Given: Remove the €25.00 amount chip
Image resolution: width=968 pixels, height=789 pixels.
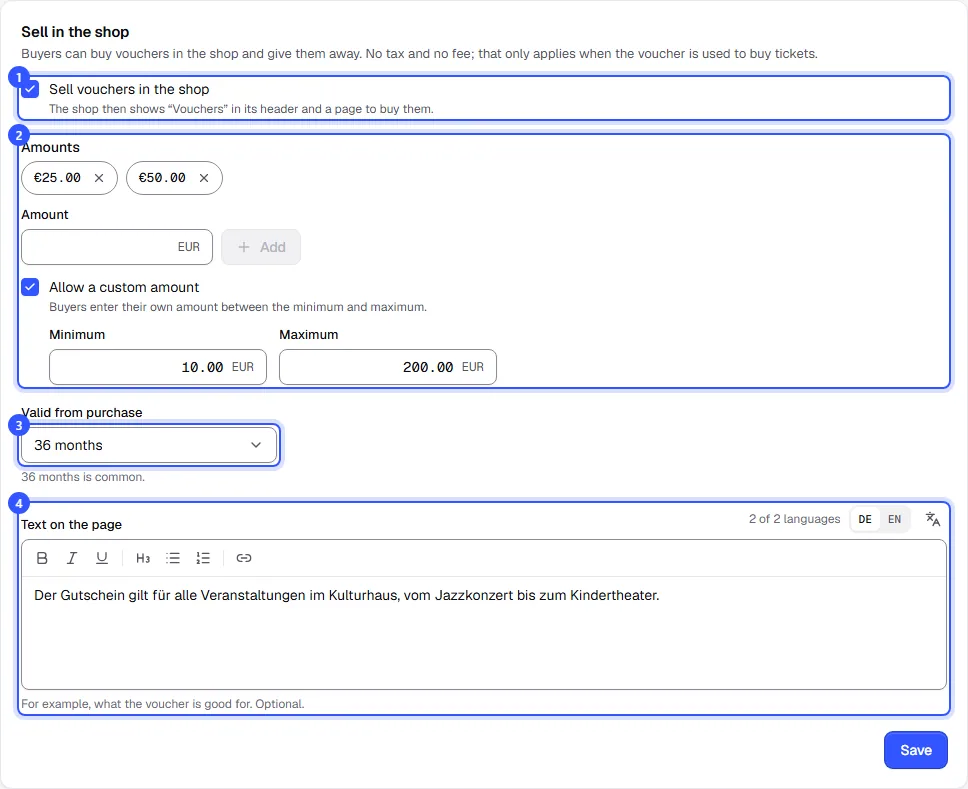Looking at the screenshot, I should click(99, 178).
